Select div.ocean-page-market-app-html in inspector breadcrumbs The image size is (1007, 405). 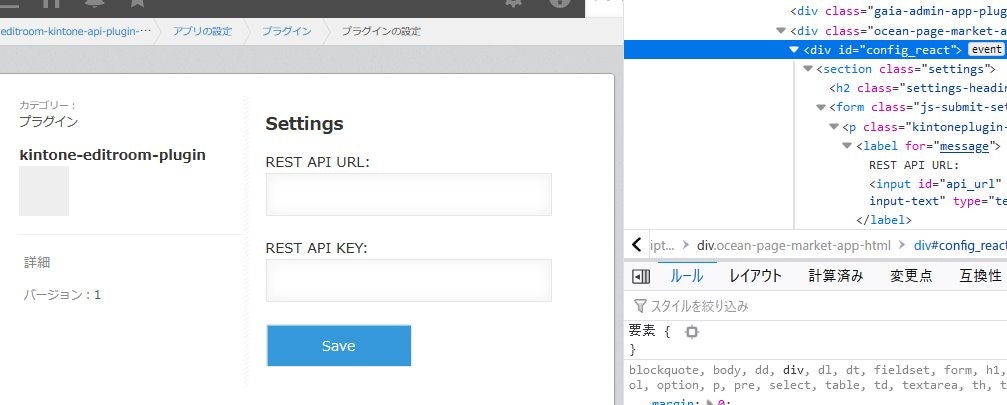794,245
